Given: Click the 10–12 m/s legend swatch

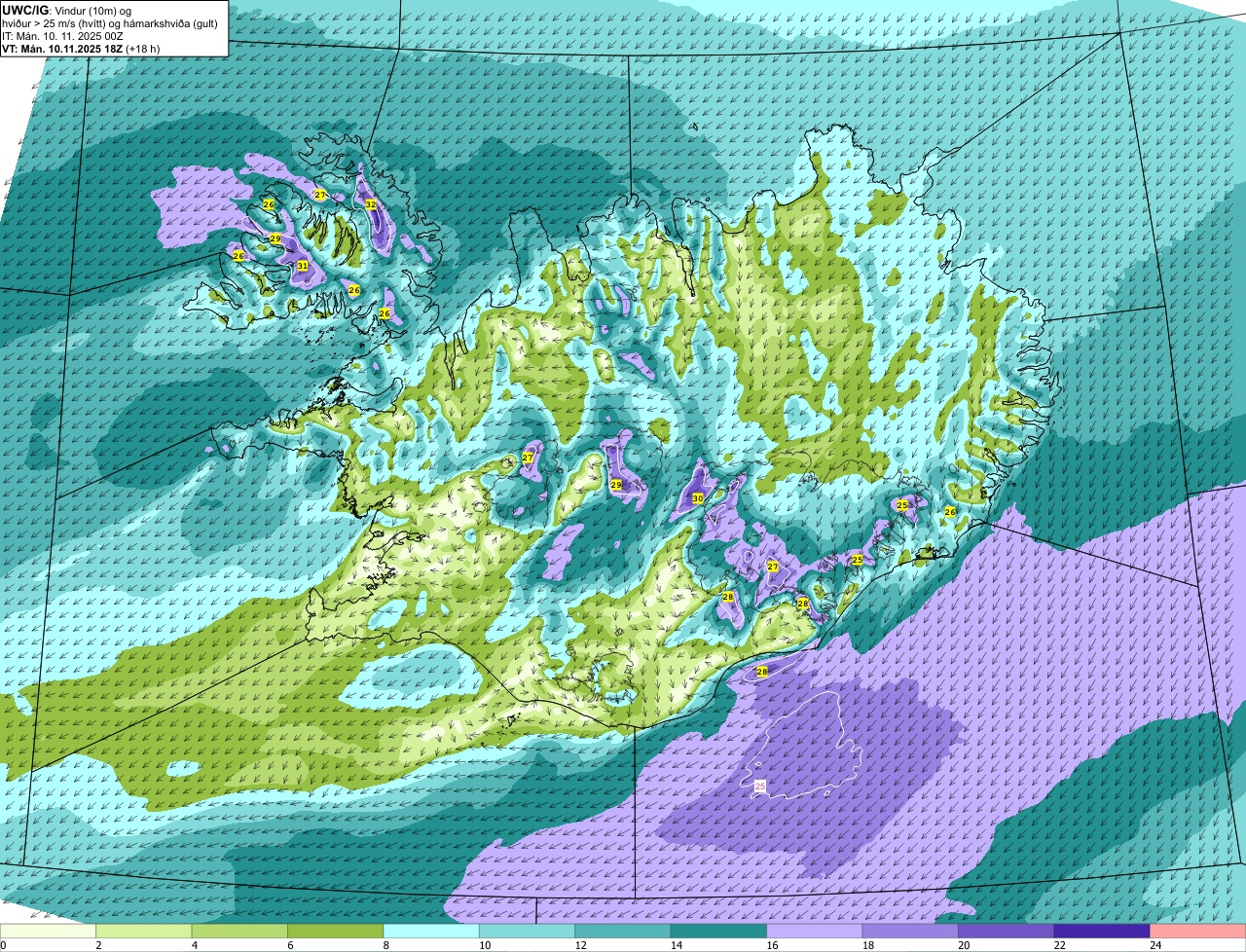Looking at the screenshot, I should pyautogui.click(x=527, y=931).
